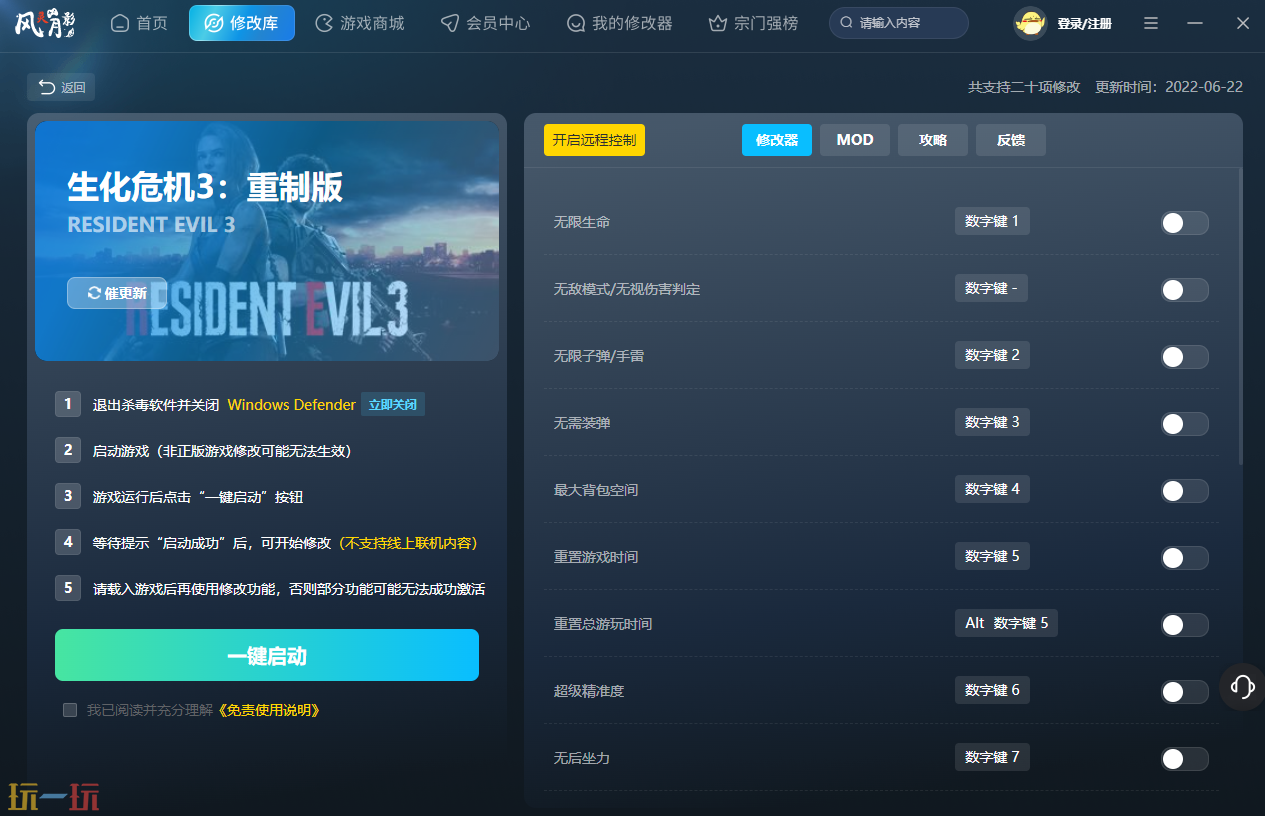Click the Resident Evil 3 banner image
The height and width of the screenshot is (816, 1265).
click(x=267, y=241)
